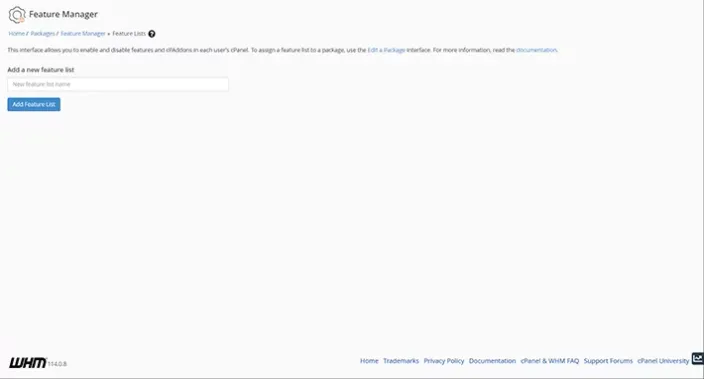Open the Trademarks footer link
This screenshot has width=704, height=379.
[401, 361]
